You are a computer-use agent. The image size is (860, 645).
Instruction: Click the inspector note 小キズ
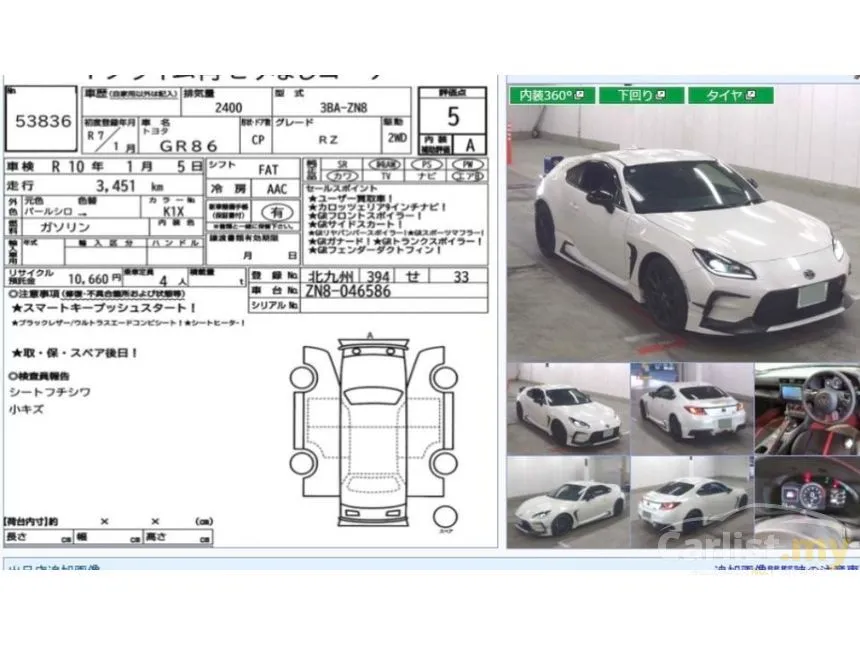(26, 409)
